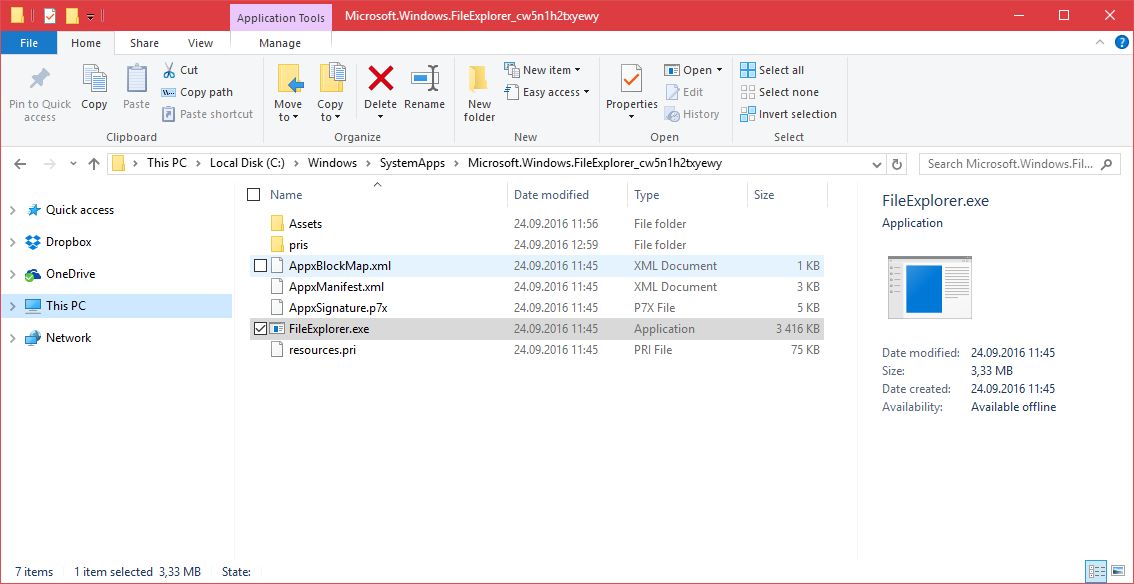The width and height of the screenshot is (1134, 584).
Task: Click Local Disk (C:) breadcrumb
Action: [x=247, y=163]
